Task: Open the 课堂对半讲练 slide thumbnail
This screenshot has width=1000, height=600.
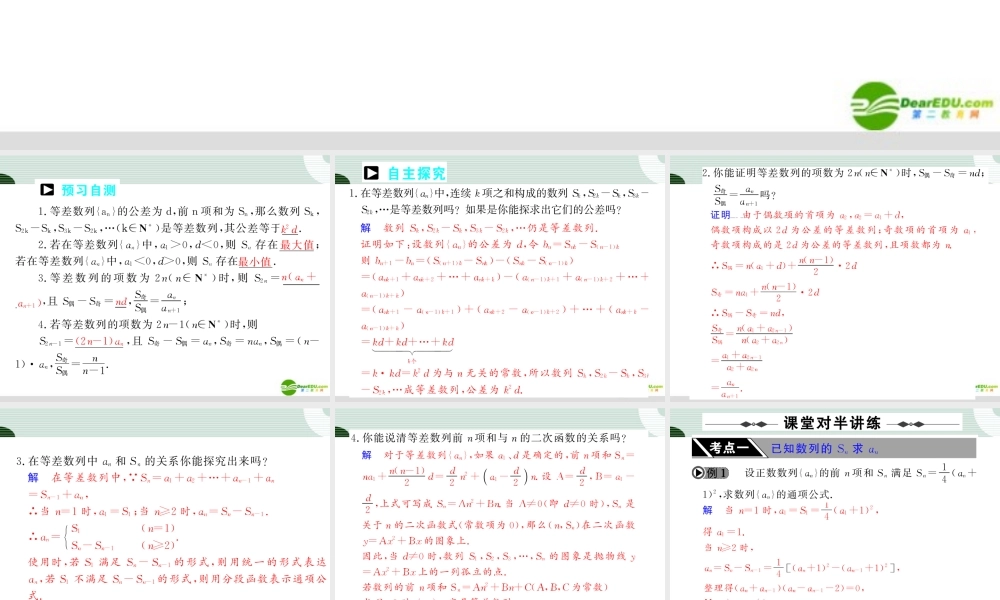Action: click(x=834, y=504)
